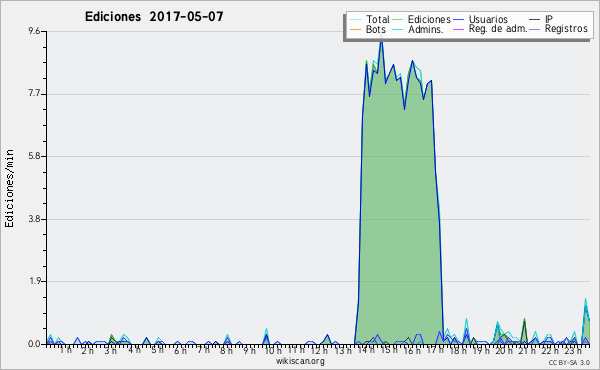Image resolution: width=600 pixels, height=370 pixels.
Task: Select the 'Registros' legend entry
Action: point(559,29)
